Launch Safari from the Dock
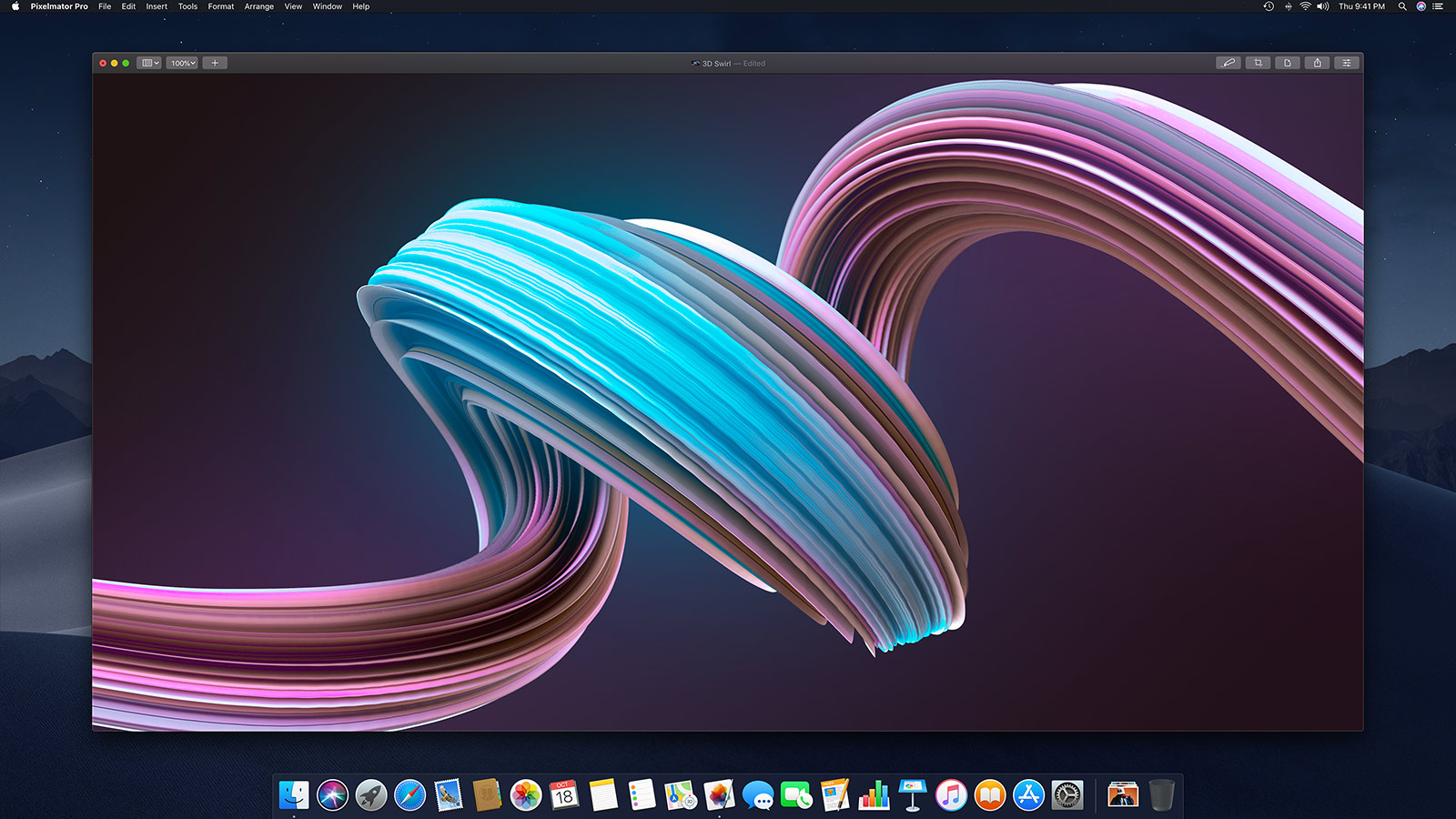 coord(408,794)
